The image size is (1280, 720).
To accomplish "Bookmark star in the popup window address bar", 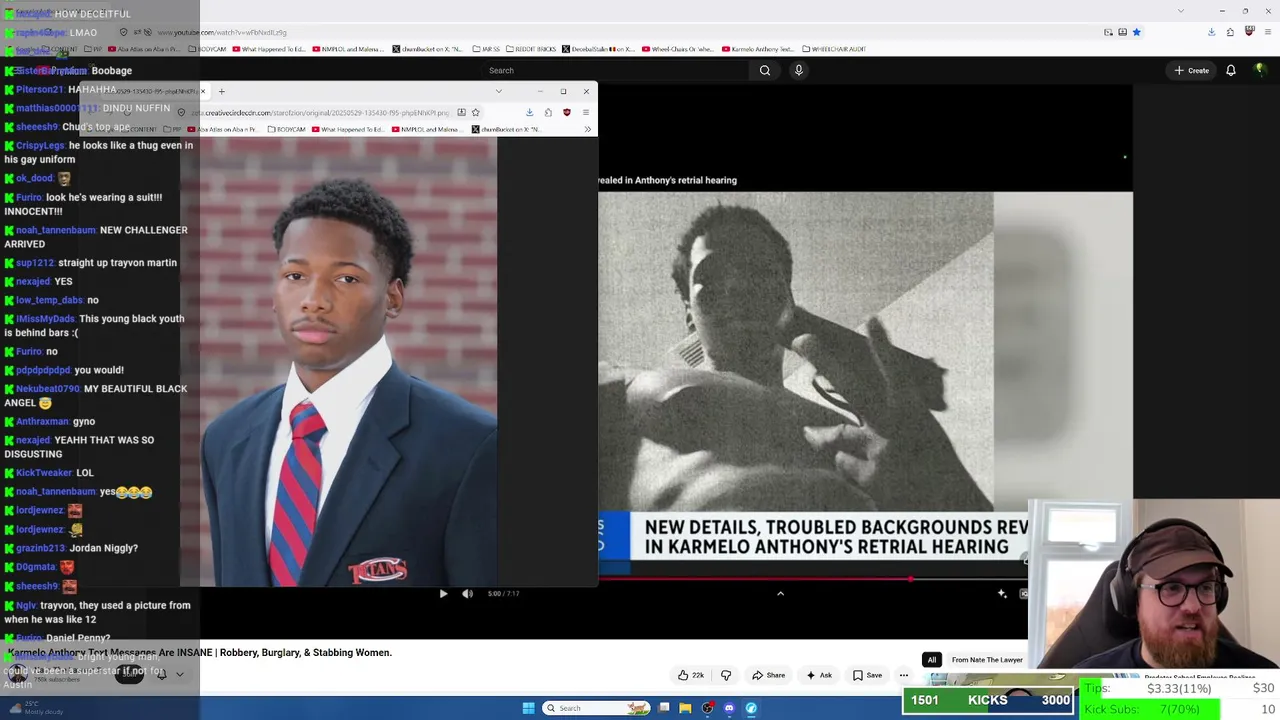I will click(x=476, y=113).
